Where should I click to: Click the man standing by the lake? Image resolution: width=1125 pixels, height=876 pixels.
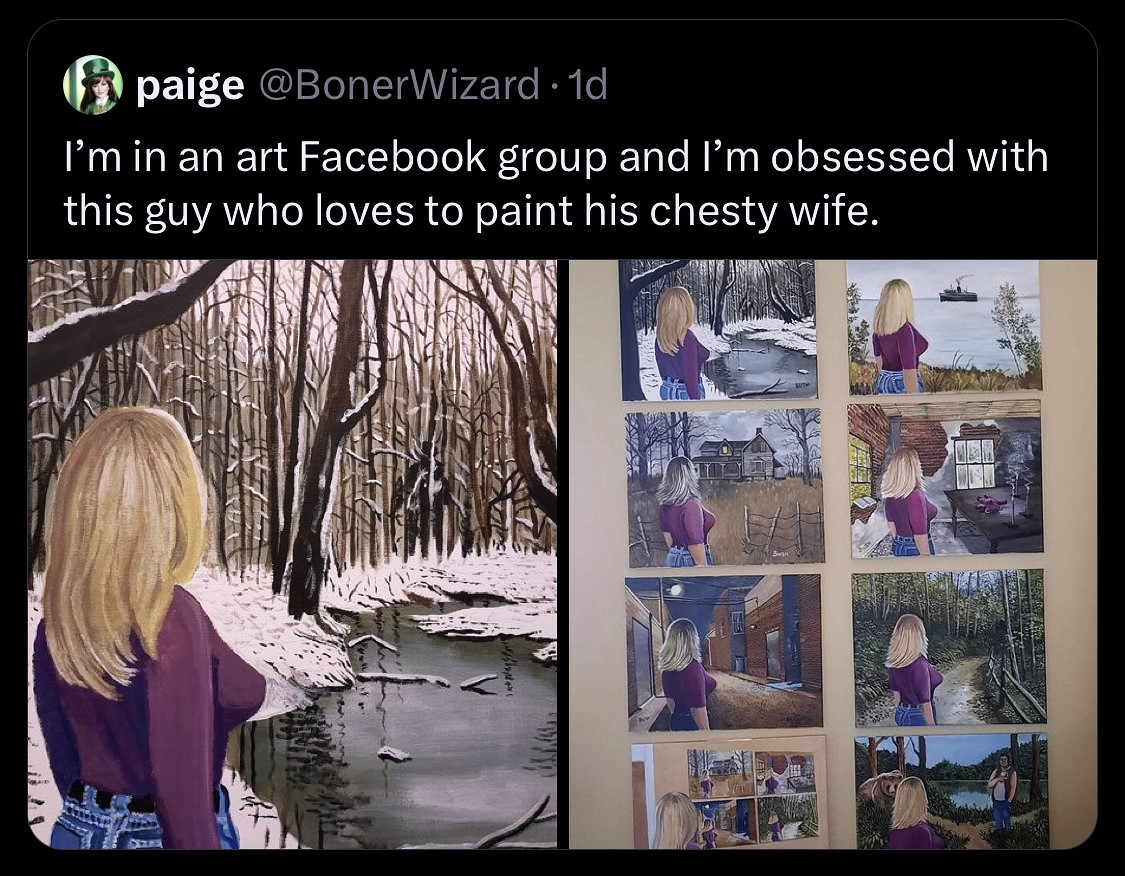[1001, 790]
